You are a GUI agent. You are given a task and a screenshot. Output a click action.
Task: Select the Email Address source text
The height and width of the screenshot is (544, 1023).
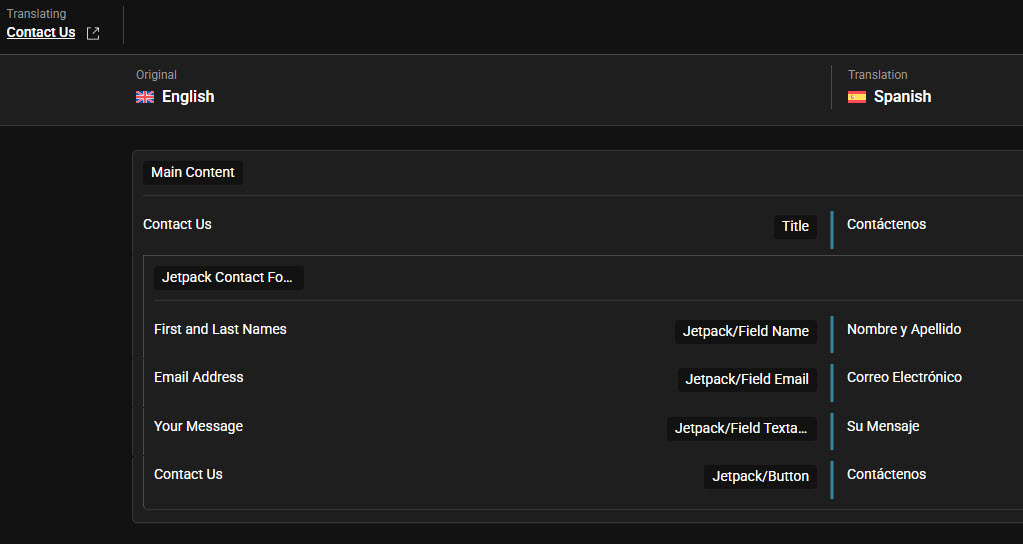point(198,378)
